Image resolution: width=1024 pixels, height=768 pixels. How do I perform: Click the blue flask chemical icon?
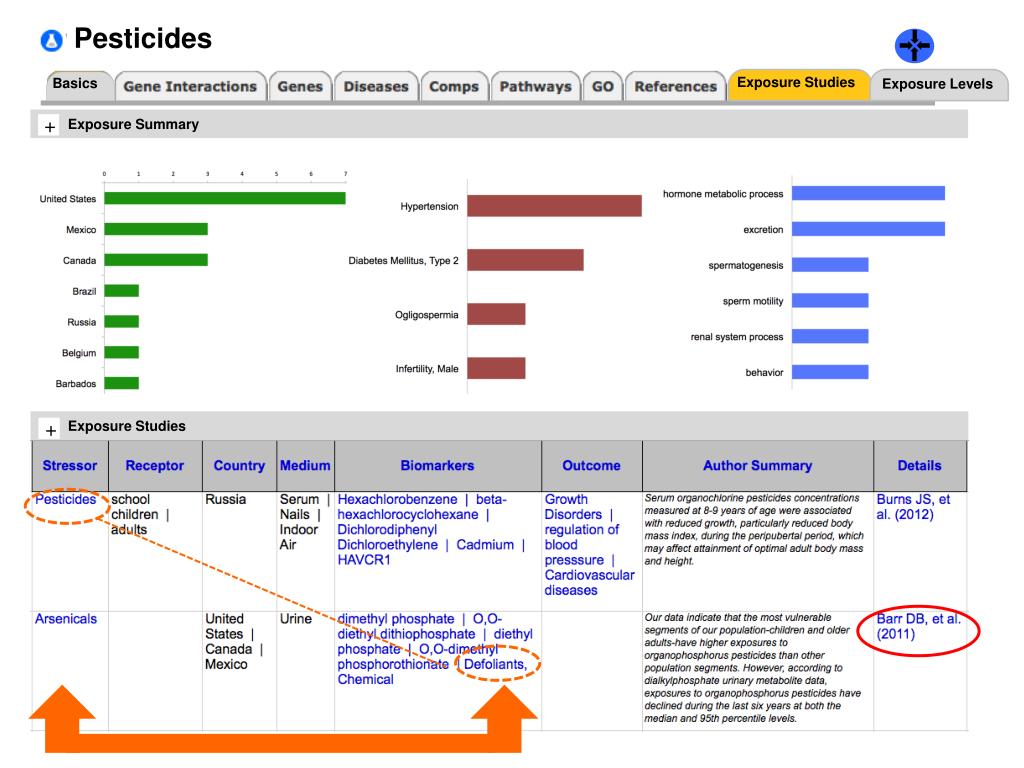click(x=52, y=40)
